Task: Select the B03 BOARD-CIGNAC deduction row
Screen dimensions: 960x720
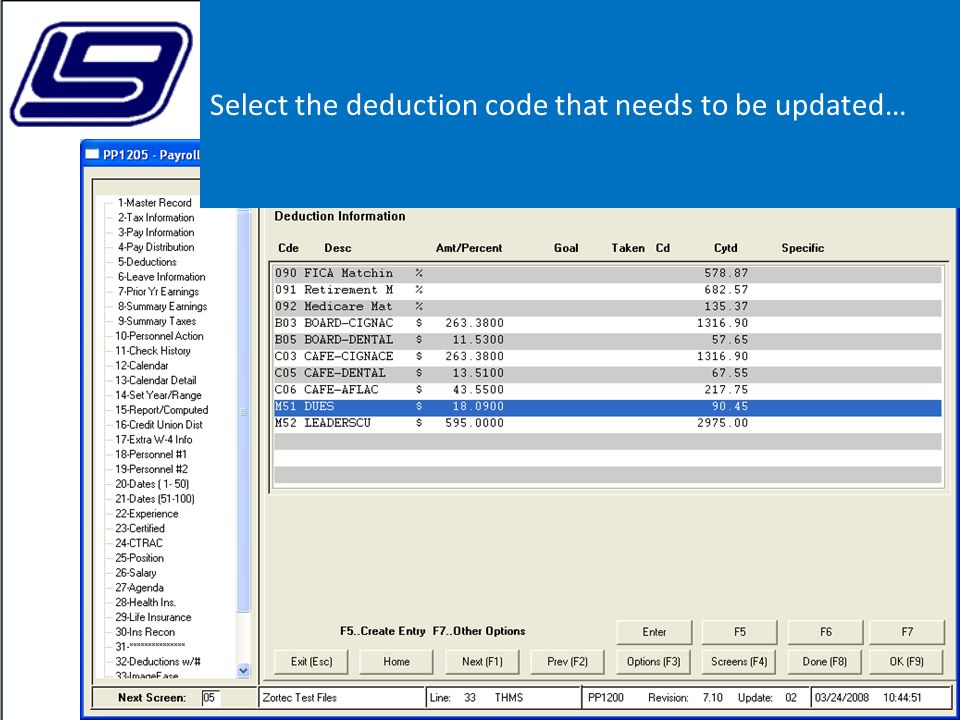Action: (x=607, y=323)
